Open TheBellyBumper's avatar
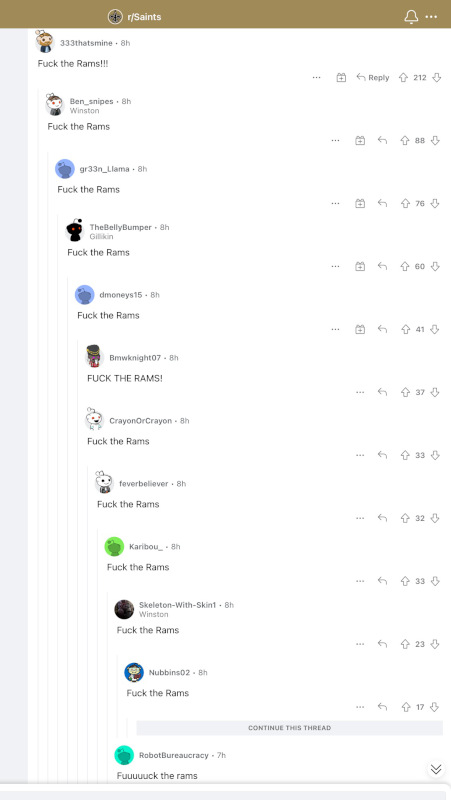 click(x=75, y=230)
